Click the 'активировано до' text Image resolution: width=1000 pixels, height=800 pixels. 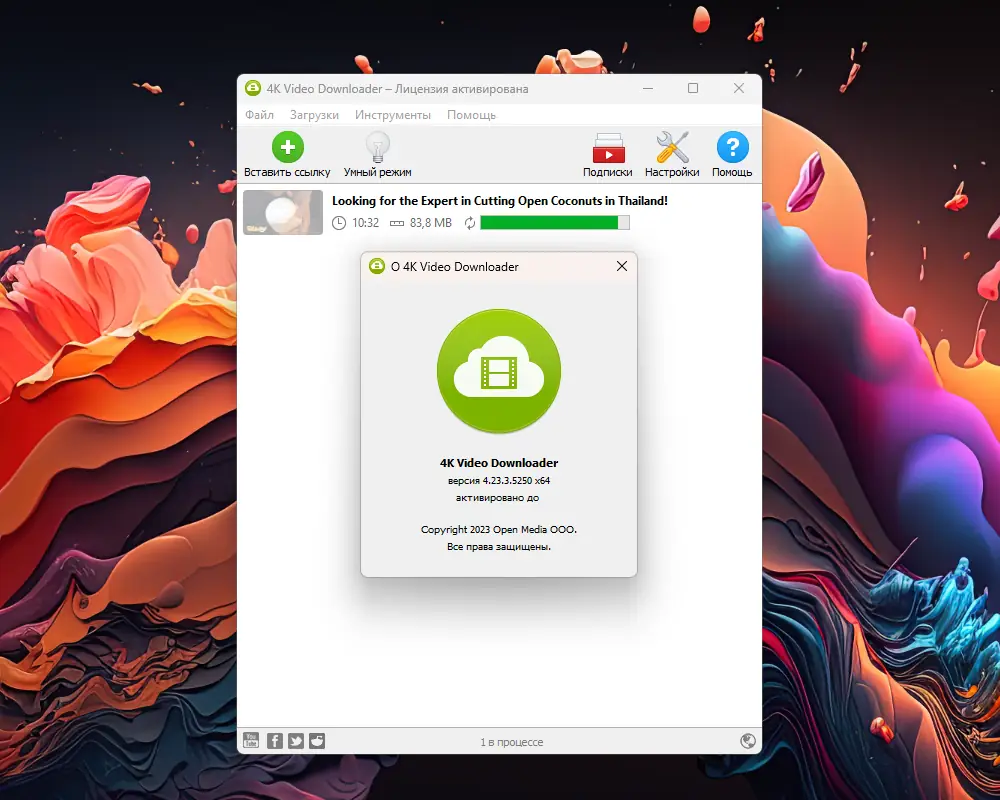(x=497, y=498)
